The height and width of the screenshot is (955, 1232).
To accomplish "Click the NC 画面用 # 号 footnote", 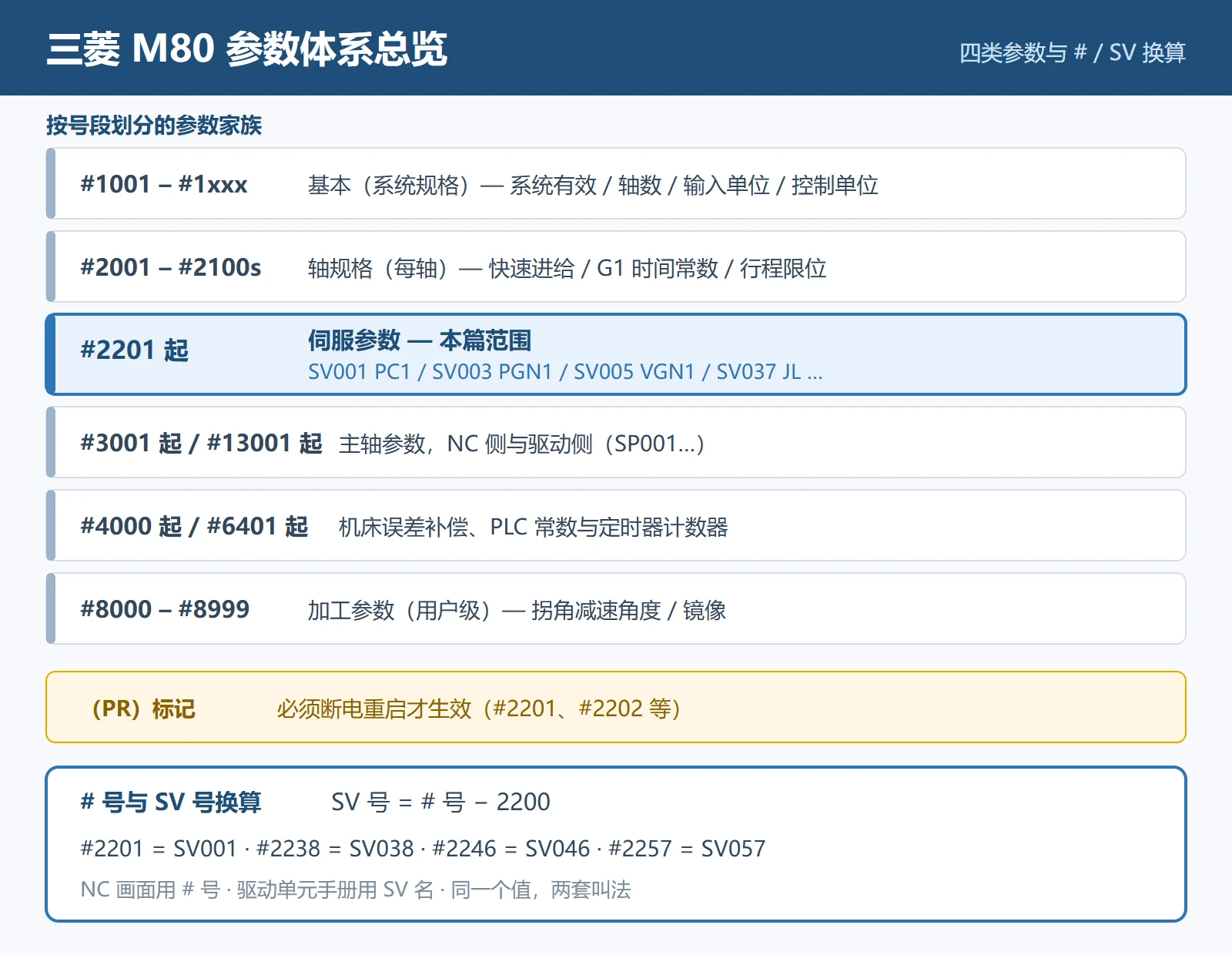I will pos(356,890).
